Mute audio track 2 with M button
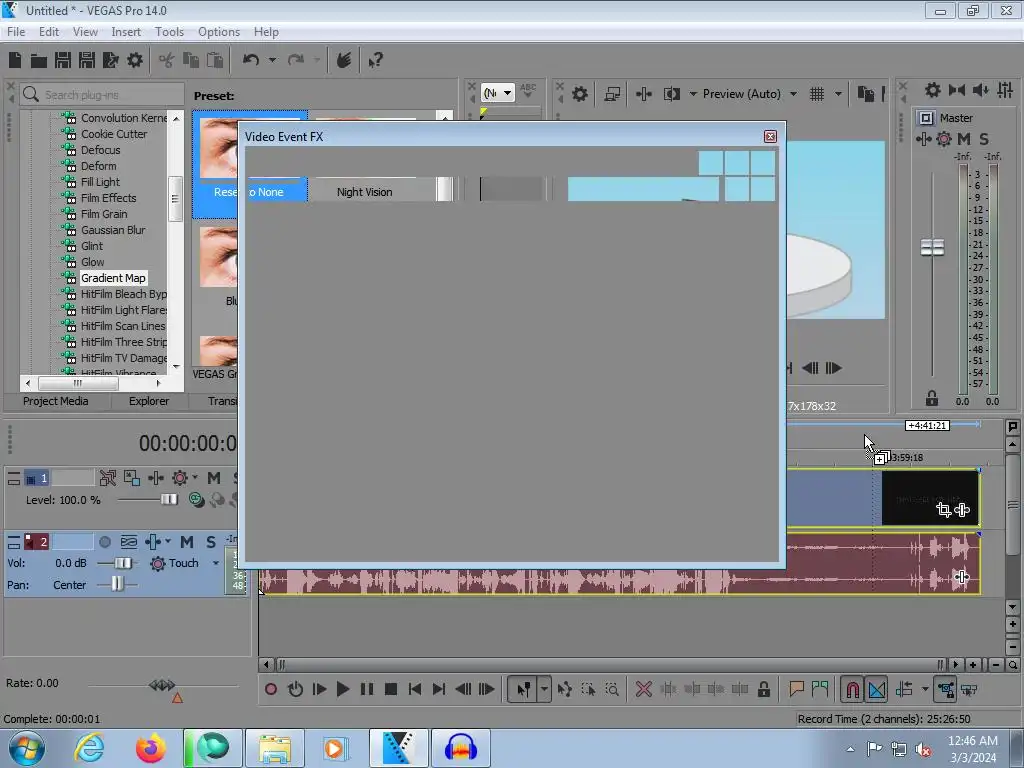 (x=187, y=542)
